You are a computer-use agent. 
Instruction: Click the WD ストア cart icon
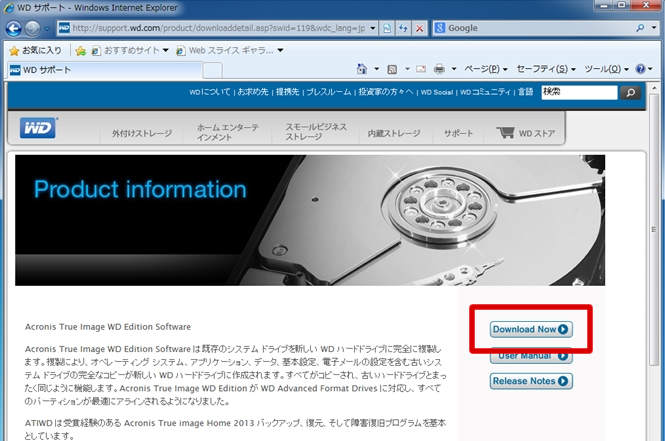[x=505, y=133]
